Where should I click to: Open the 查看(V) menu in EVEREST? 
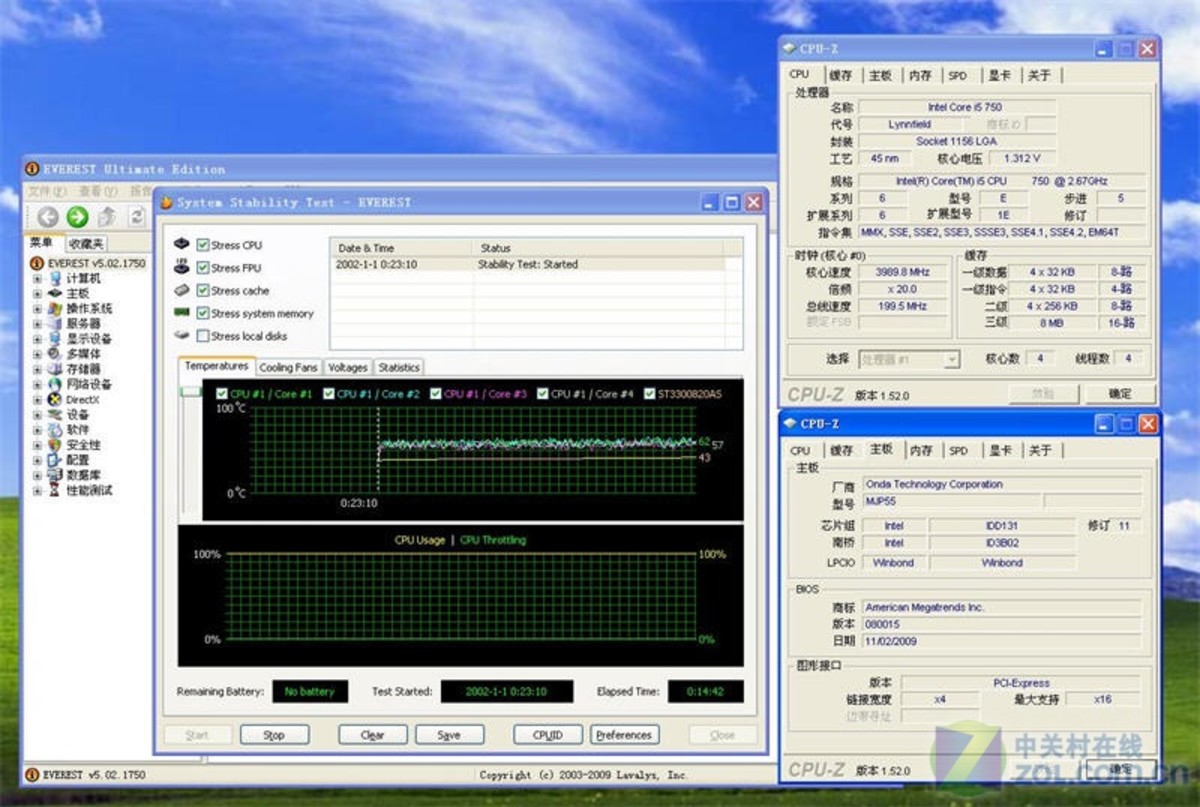97,190
